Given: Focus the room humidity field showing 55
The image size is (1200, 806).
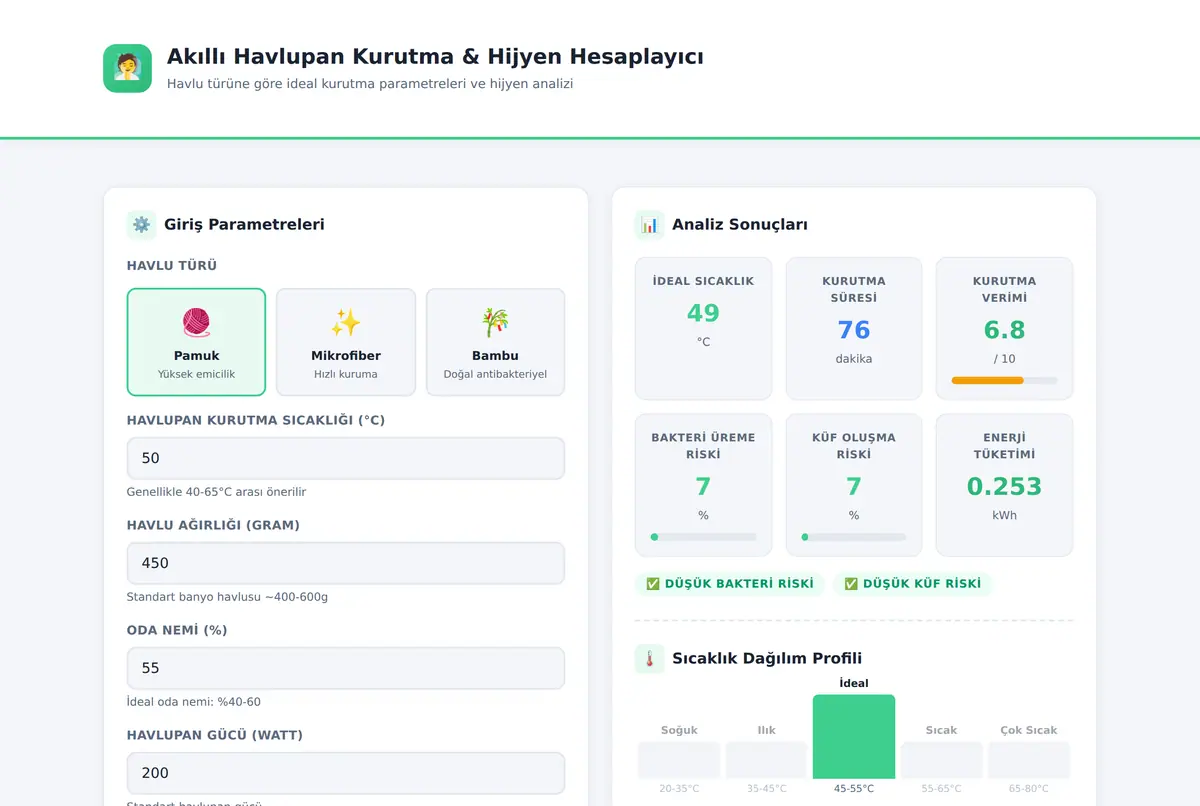Looking at the screenshot, I should coord(346,668).
